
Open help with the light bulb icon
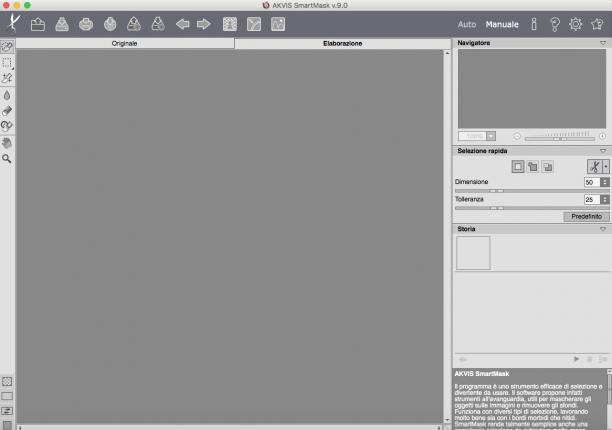point(555,24)
